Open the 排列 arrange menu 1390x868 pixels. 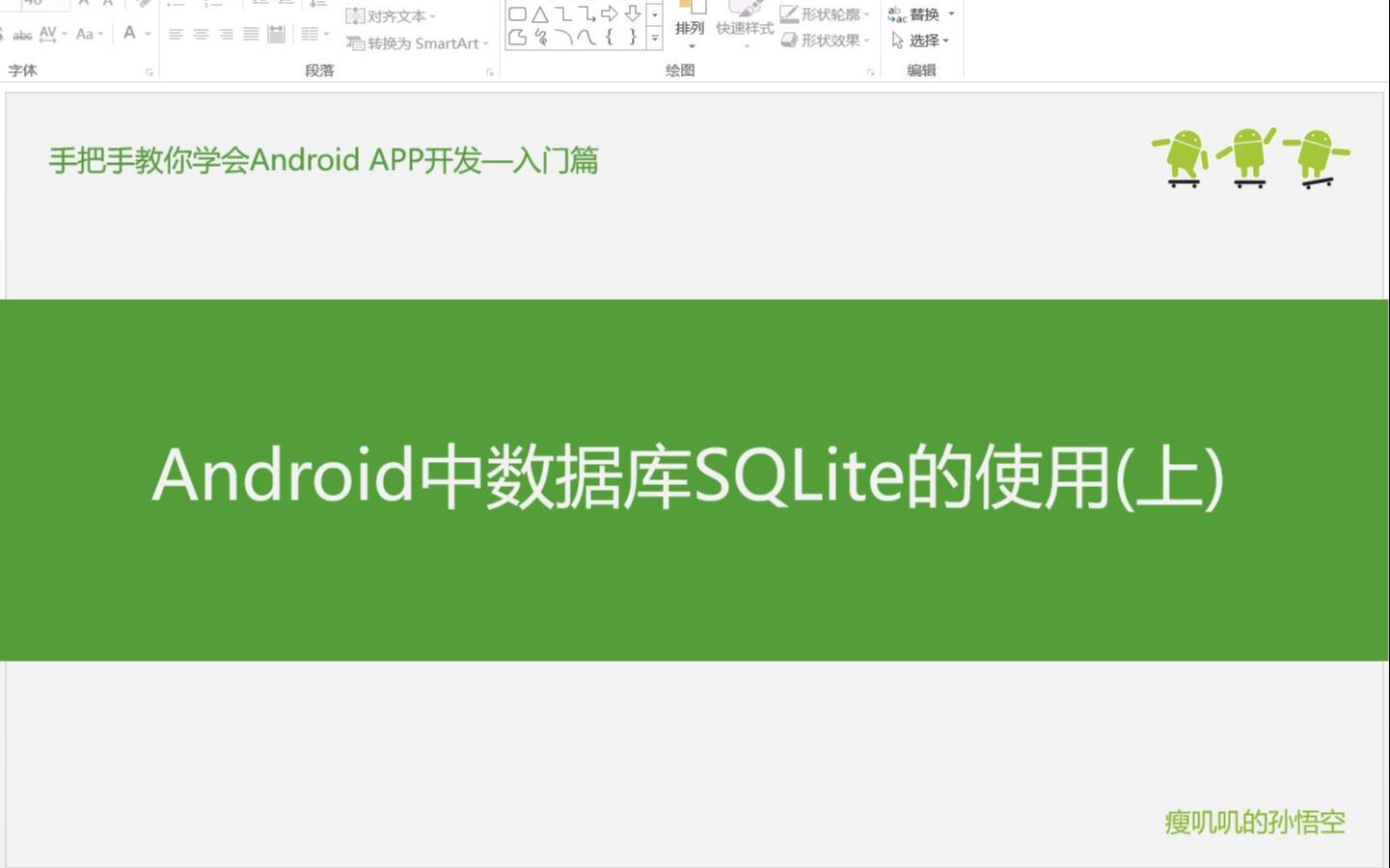point(690,26)
